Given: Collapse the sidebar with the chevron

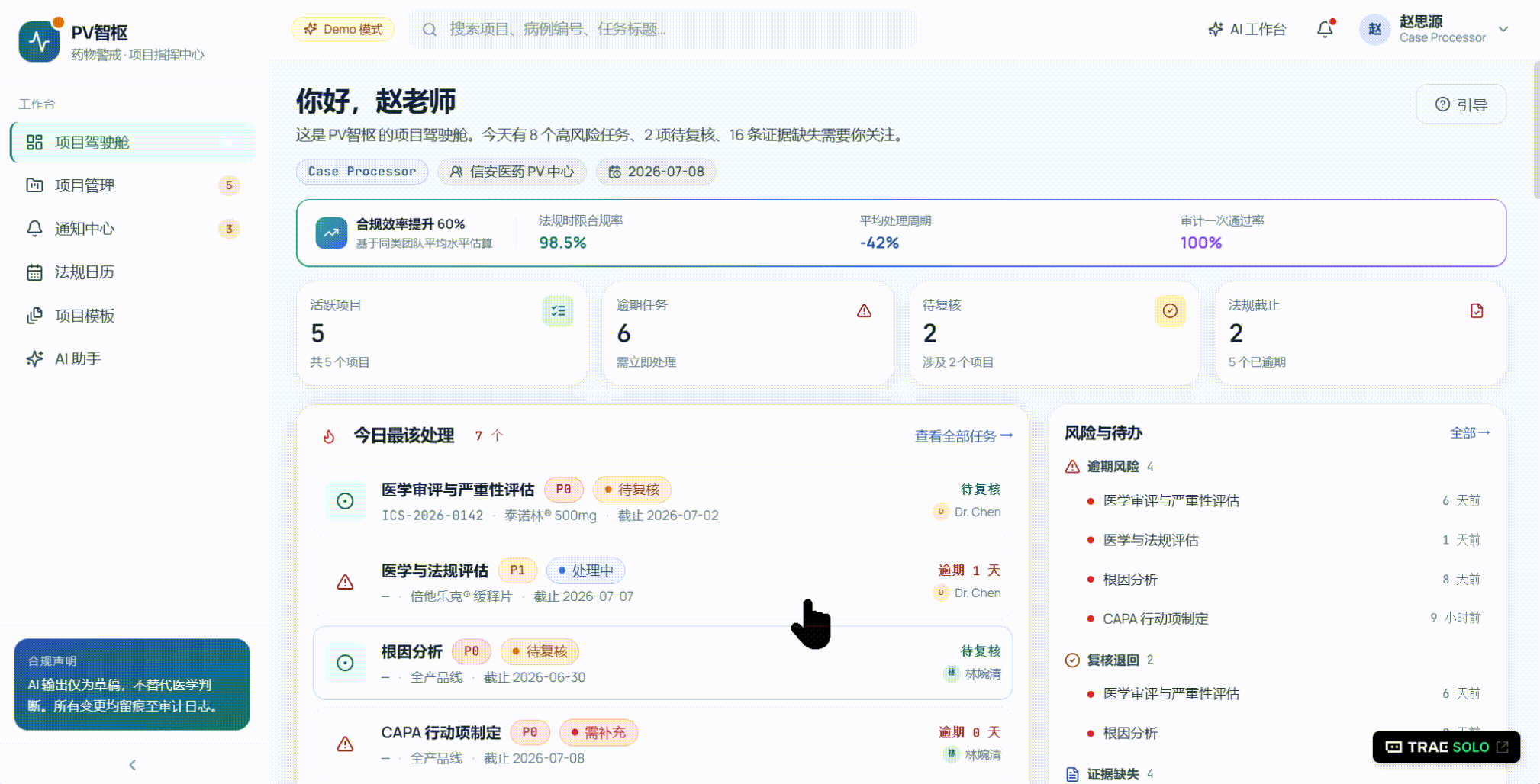Looking at the screenshot, I should (133, 764).
